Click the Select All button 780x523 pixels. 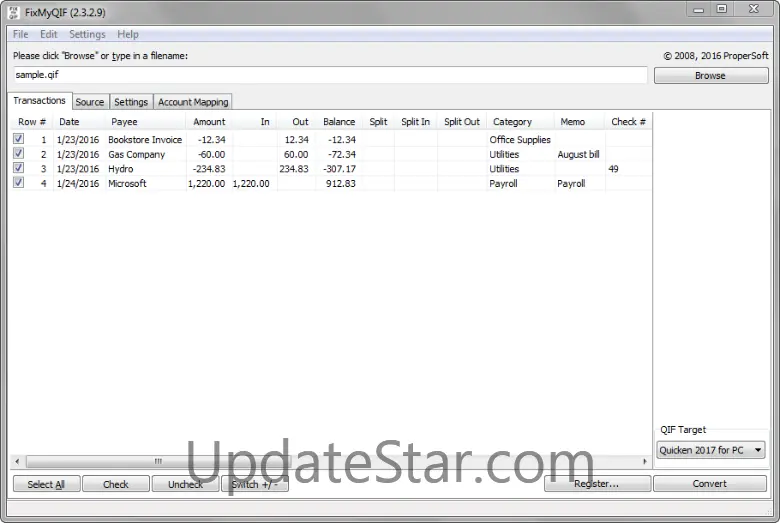(46, 484)
